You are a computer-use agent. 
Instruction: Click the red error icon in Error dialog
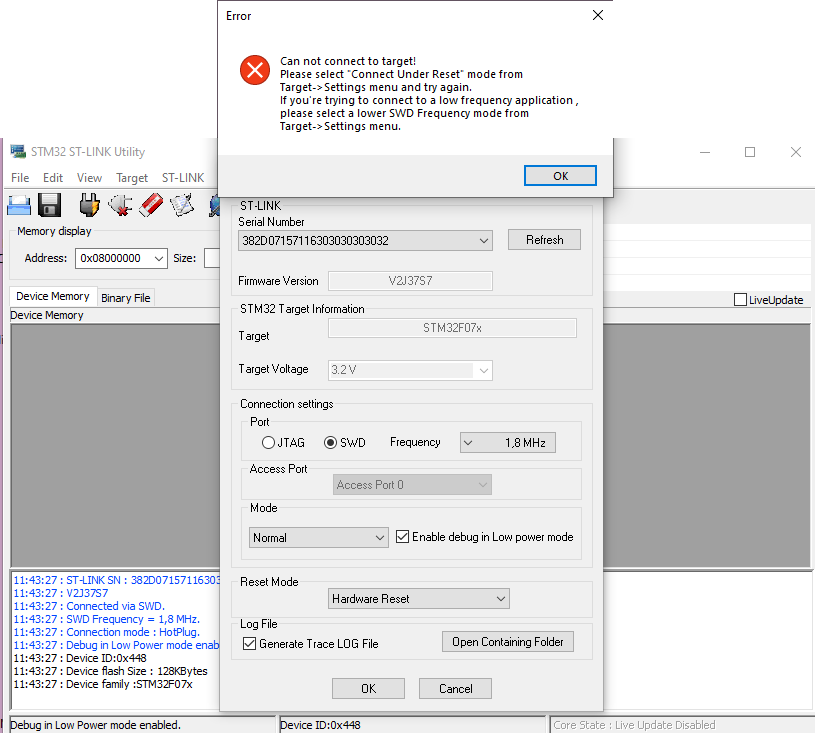pyautogui.click(x=255, y=70)
